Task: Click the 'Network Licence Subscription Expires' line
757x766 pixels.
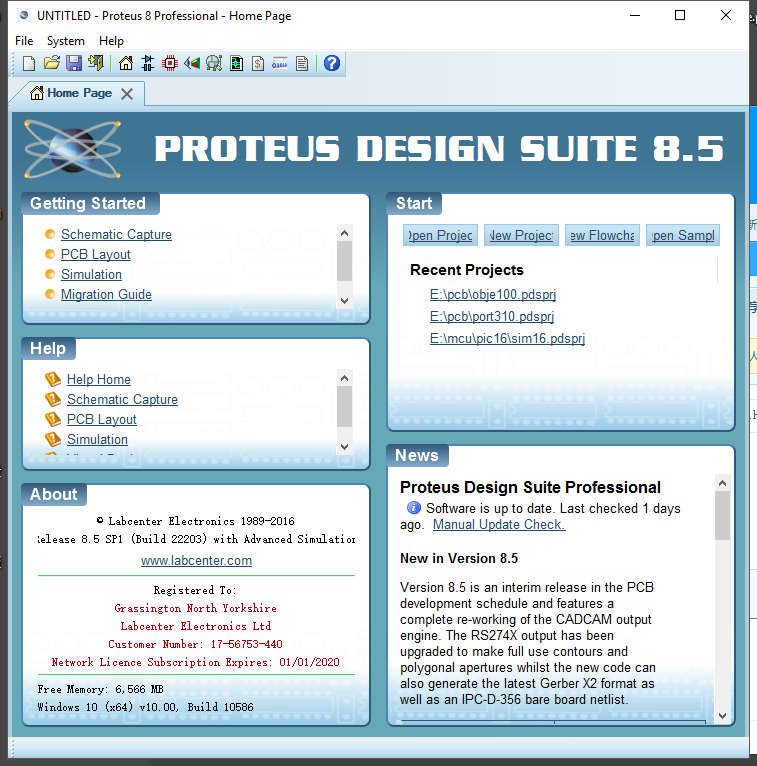Action: [x=195, y=662]
